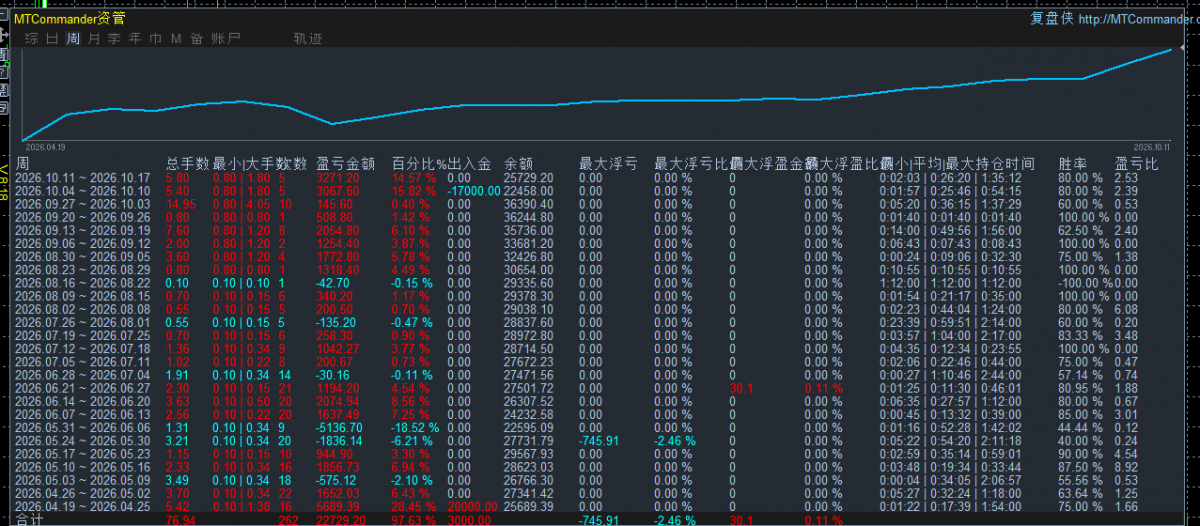Click the 3271.20 profit amount
The height and width of the screenshot is (526, 1200).
(x=338, y=178)
